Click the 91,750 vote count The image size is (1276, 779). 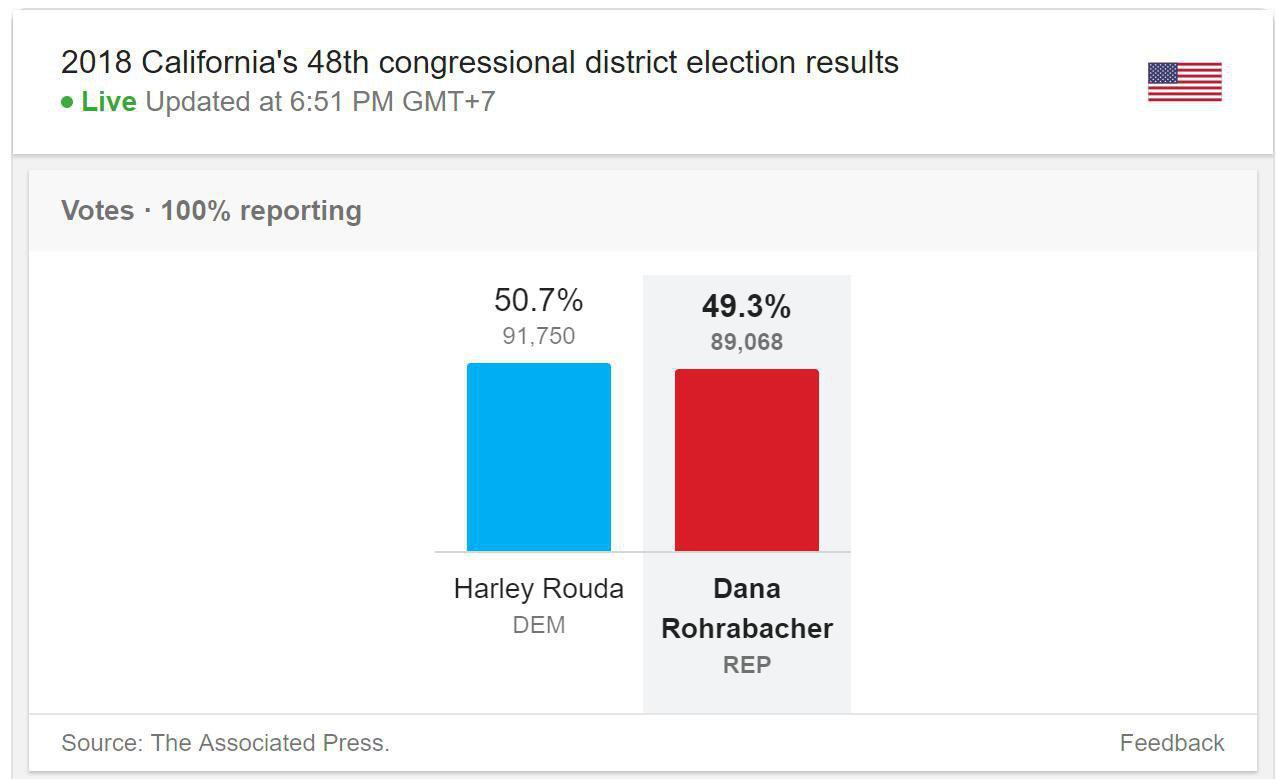click(x=539, y=336)
